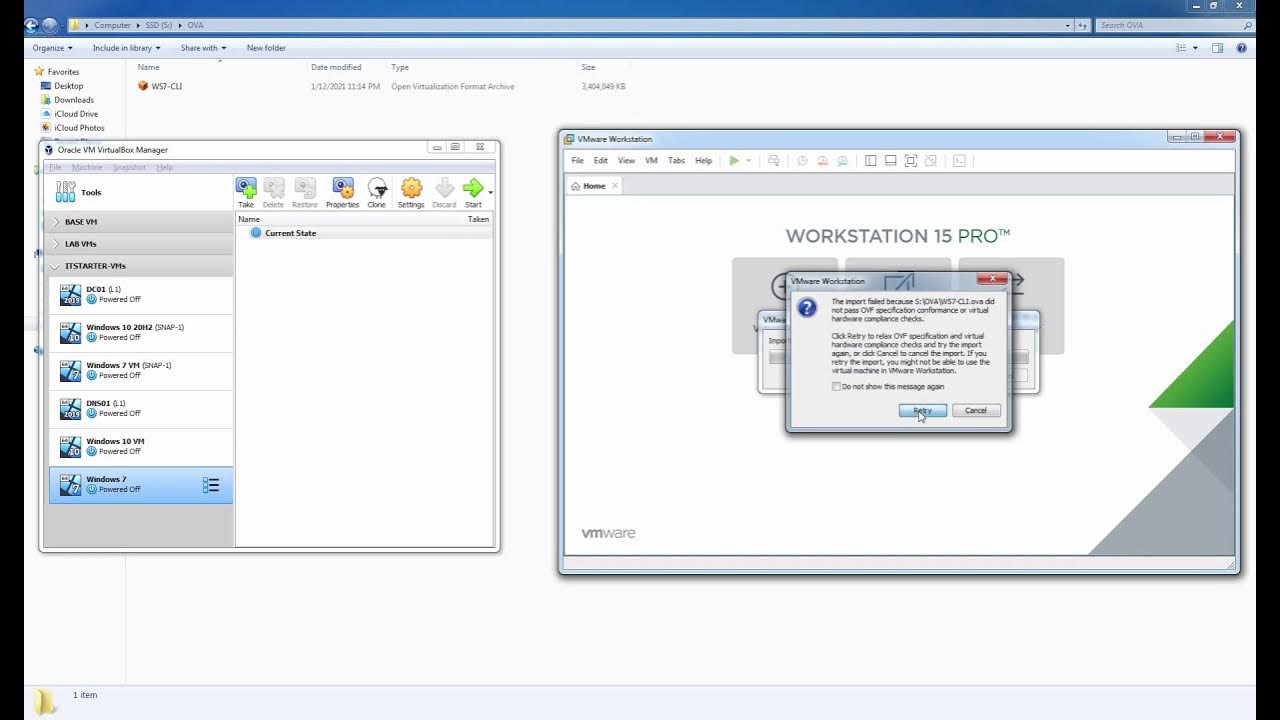
Task: Open the Organize dropdown in Explorer
Action: [52, 48]
